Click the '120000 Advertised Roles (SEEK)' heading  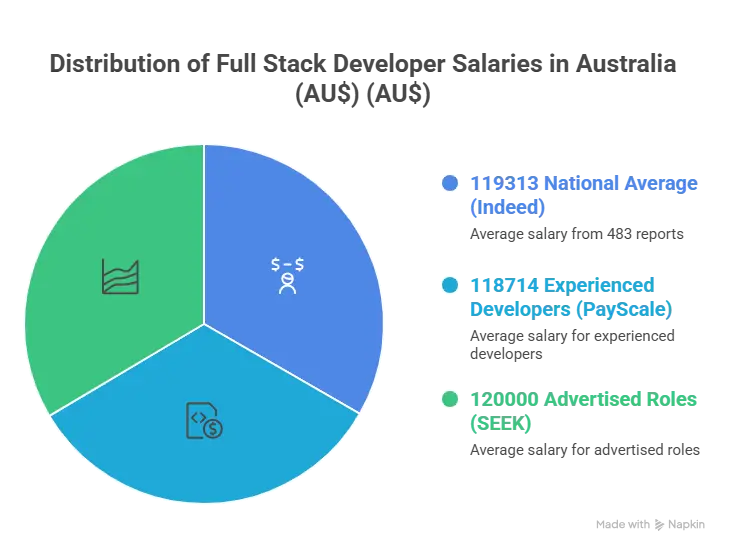[x=583, y=411]
